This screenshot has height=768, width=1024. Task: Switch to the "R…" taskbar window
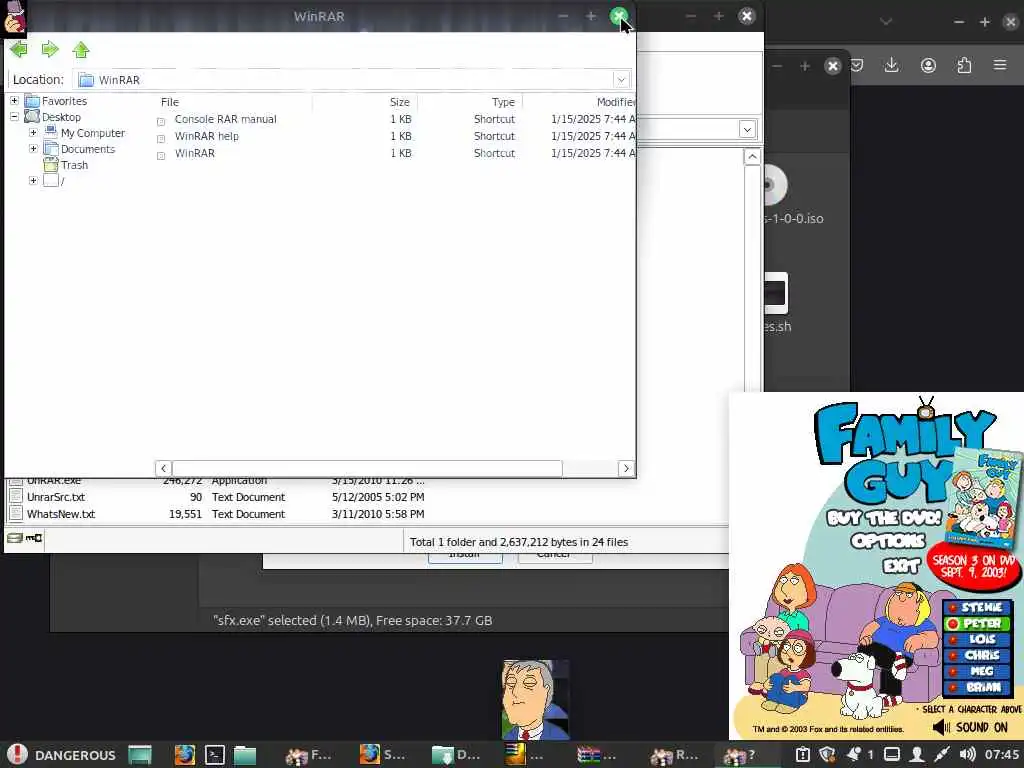tap(674, 755)
